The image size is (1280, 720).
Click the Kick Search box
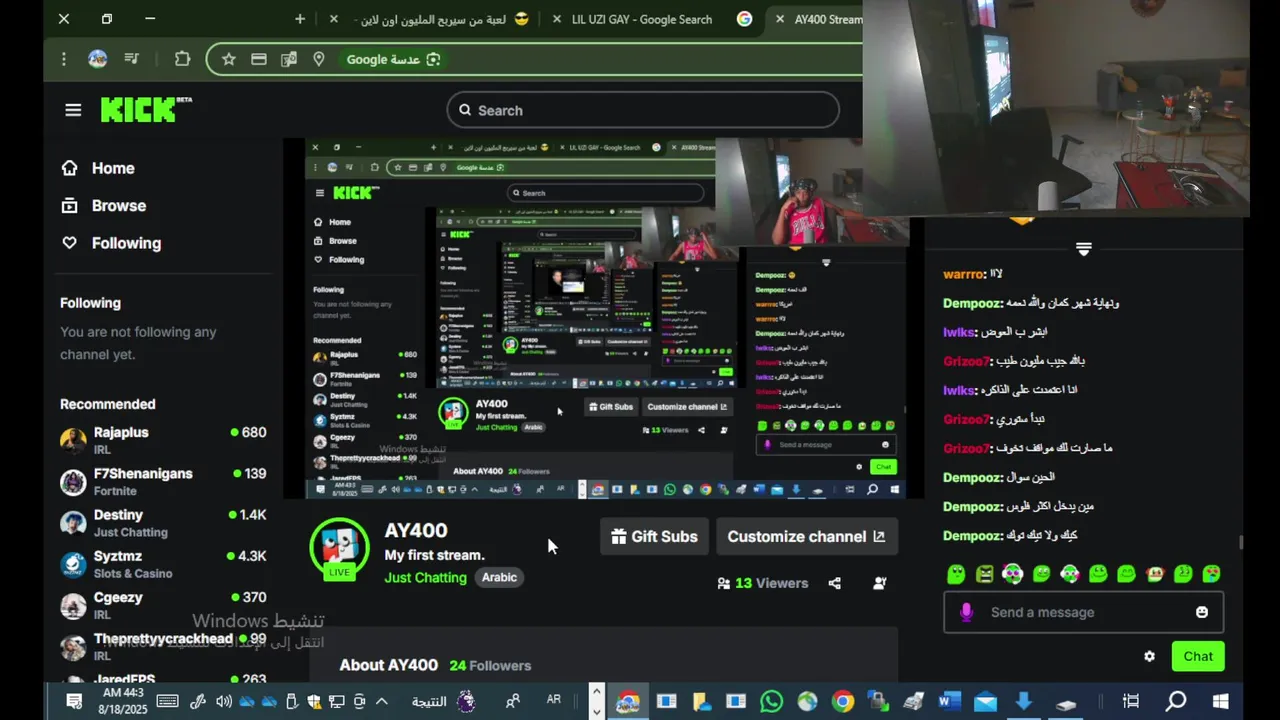(x=643, y=110)
